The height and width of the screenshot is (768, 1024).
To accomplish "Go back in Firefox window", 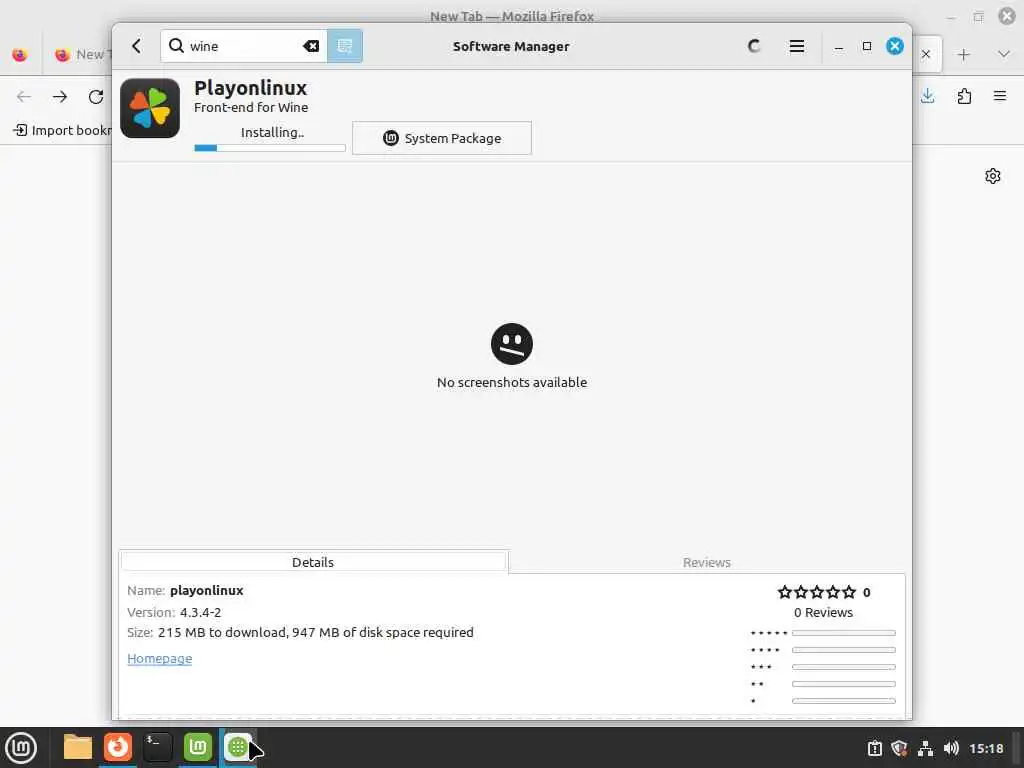I will [24, 97].
